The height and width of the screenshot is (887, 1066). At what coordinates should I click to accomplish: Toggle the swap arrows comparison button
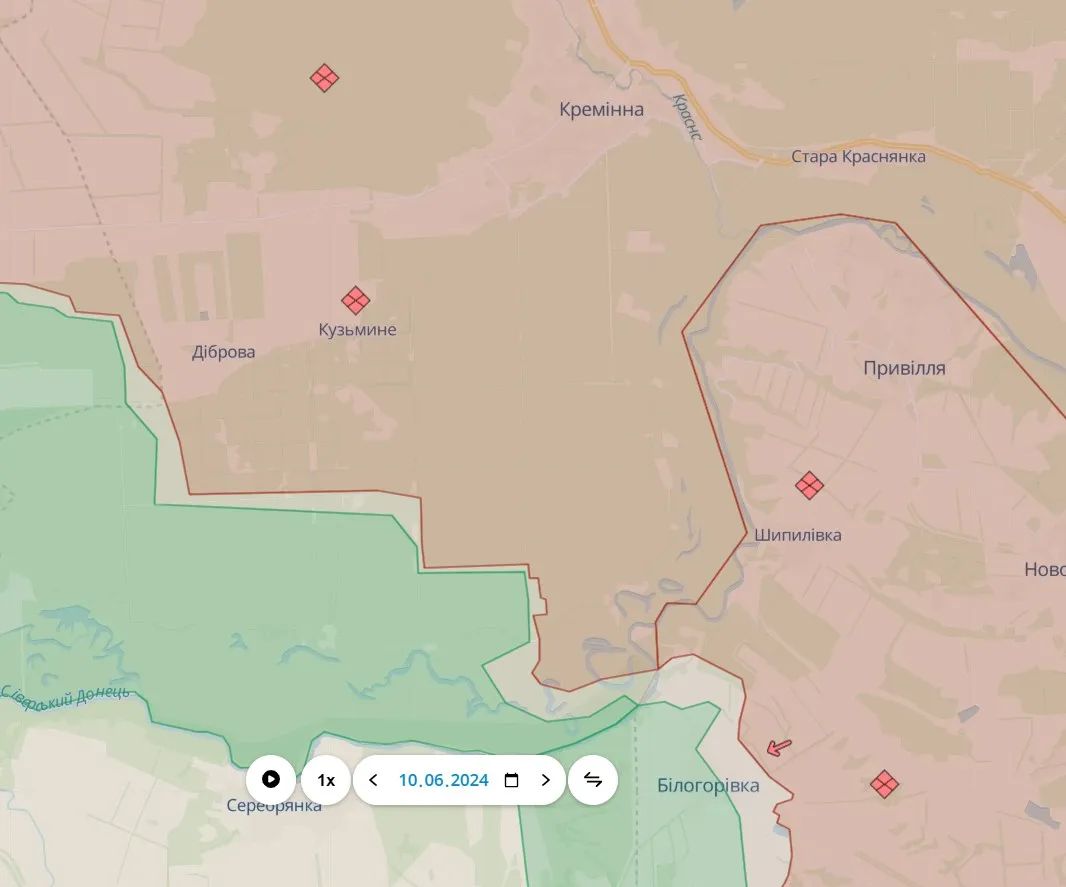[x=593, y=780]
